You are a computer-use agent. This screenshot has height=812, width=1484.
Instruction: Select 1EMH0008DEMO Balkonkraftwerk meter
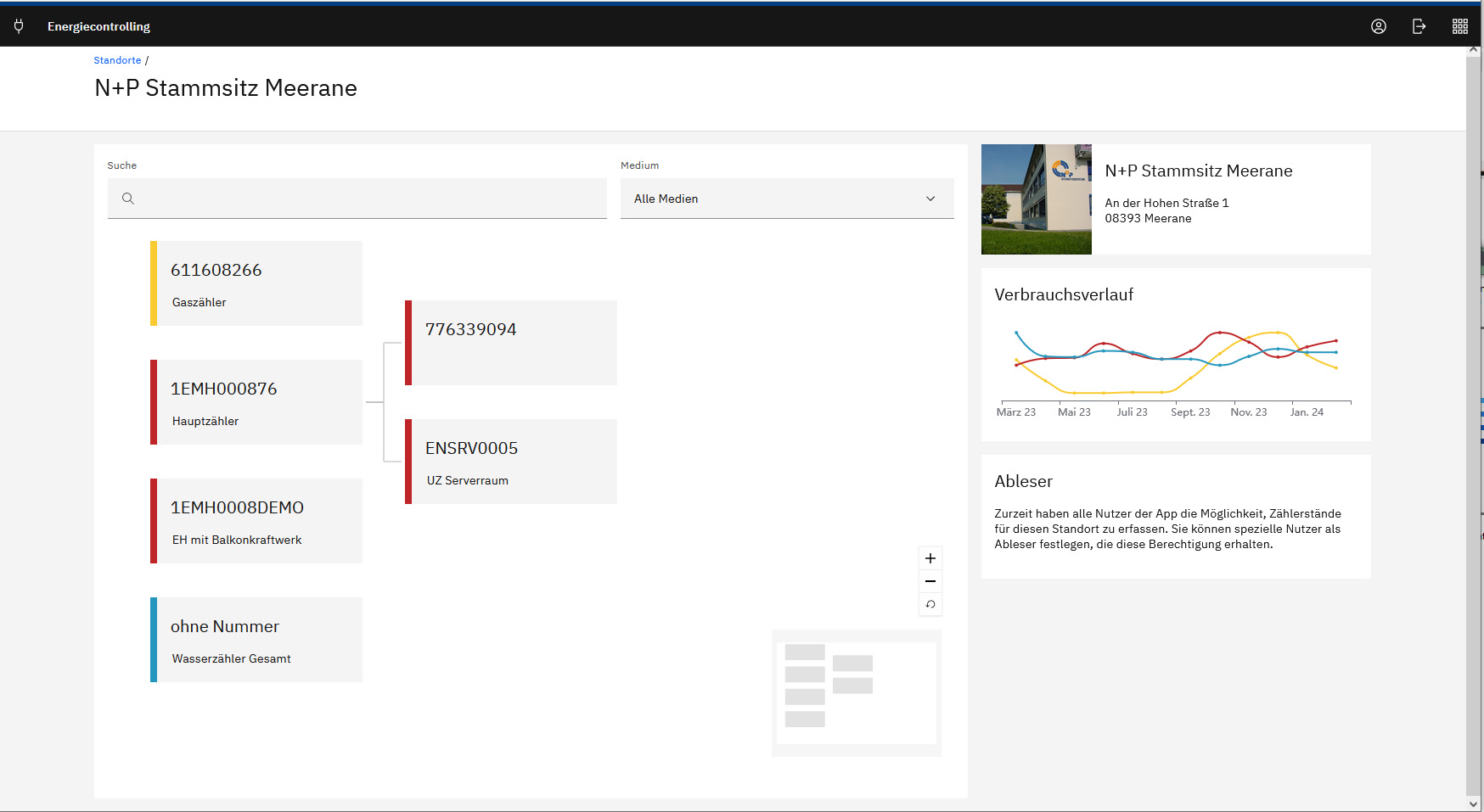click(256, 521)
